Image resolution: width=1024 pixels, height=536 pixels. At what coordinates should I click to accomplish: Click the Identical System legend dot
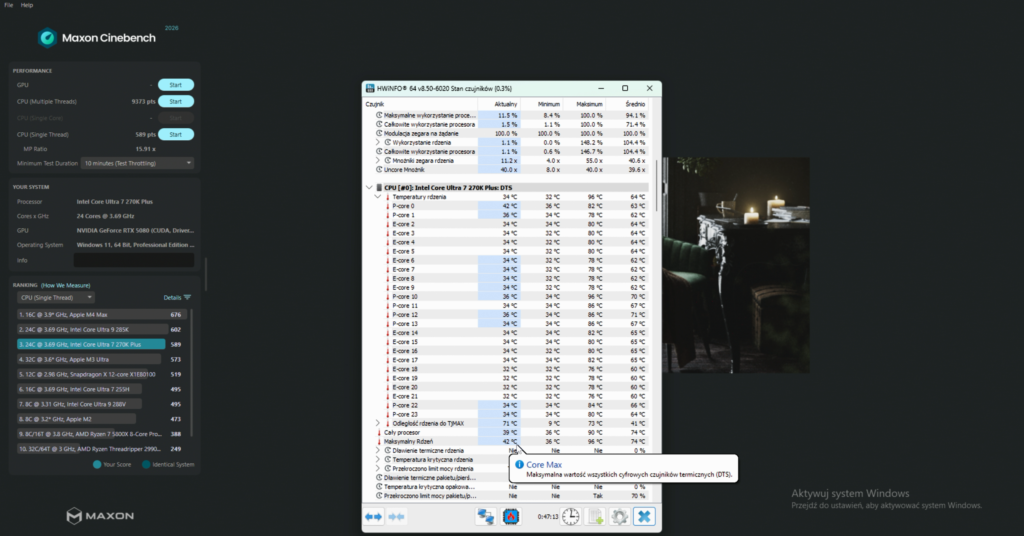tap(146, 464)
